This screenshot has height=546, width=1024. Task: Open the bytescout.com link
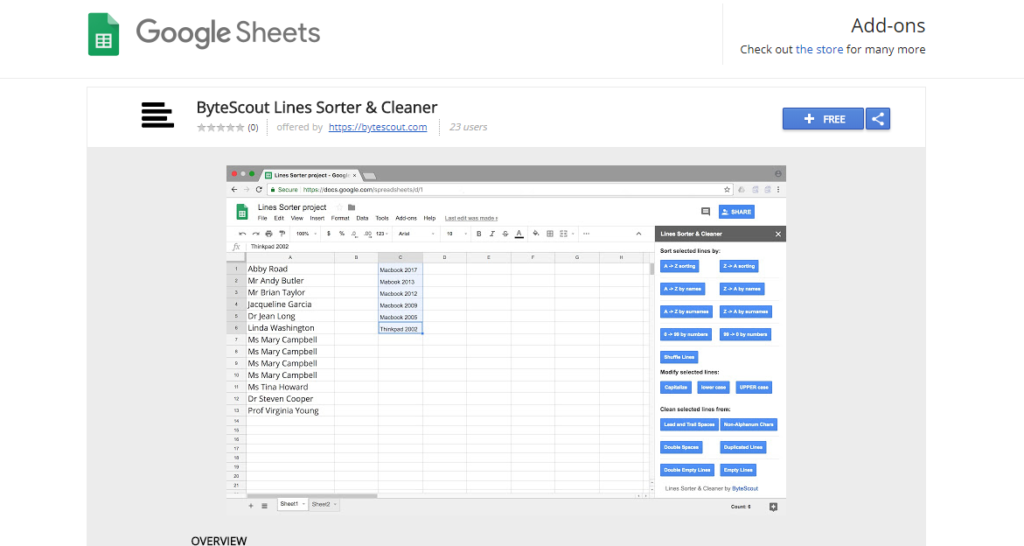pyautogui.click(x=377, y=128)
